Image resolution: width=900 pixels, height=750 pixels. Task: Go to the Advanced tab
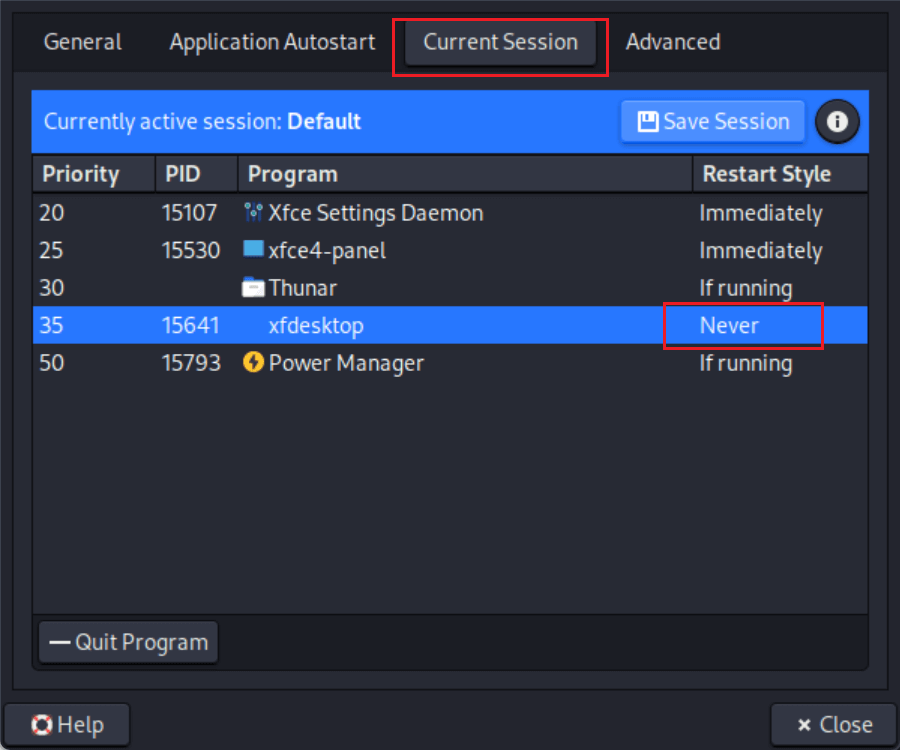click(672, 42)
